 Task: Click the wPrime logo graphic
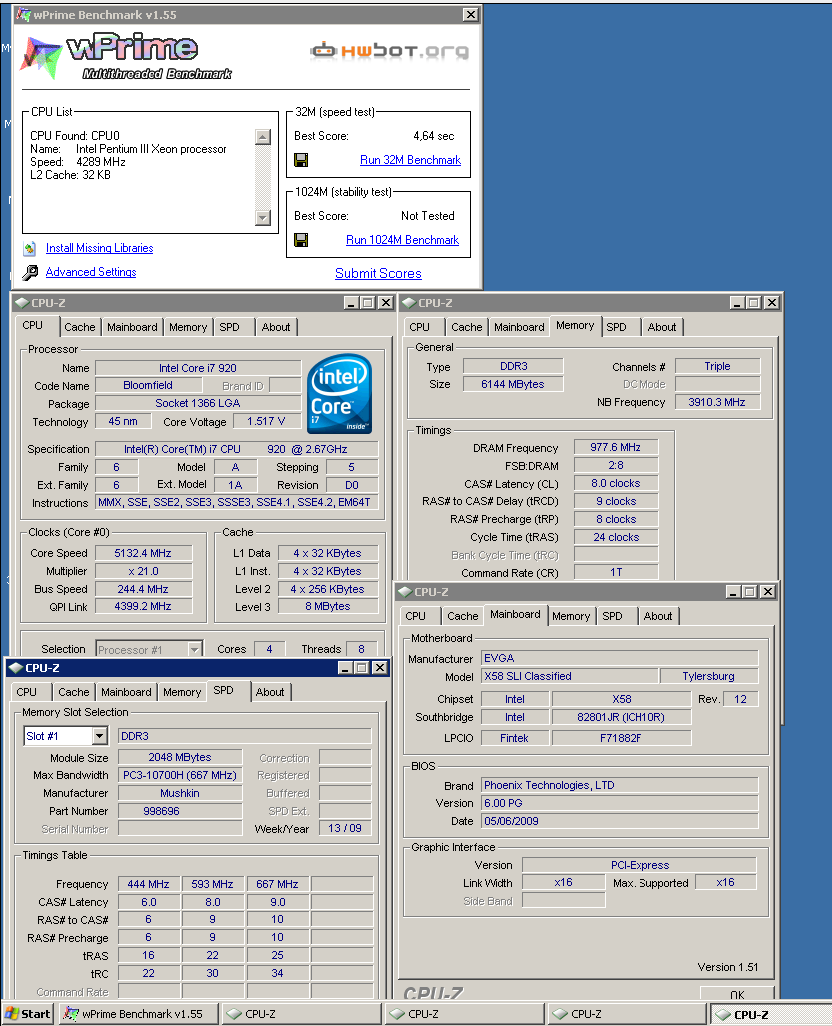coord(128,56)
